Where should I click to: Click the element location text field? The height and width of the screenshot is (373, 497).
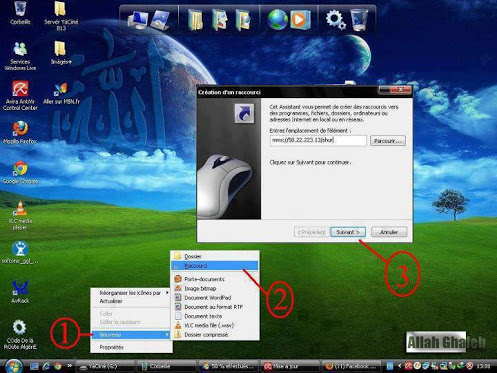click(318, 140)
